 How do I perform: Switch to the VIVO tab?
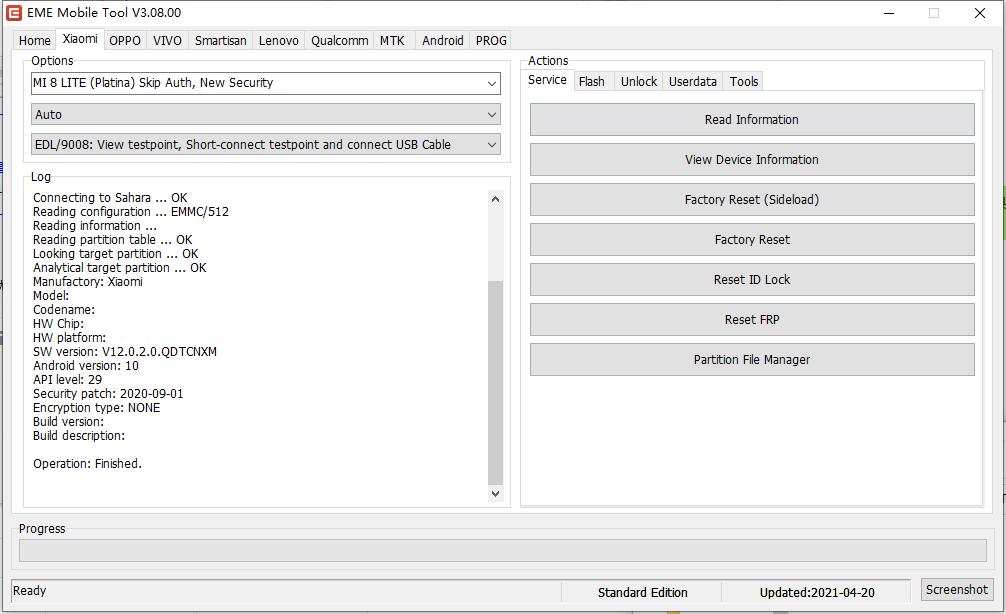click(167, 40)
